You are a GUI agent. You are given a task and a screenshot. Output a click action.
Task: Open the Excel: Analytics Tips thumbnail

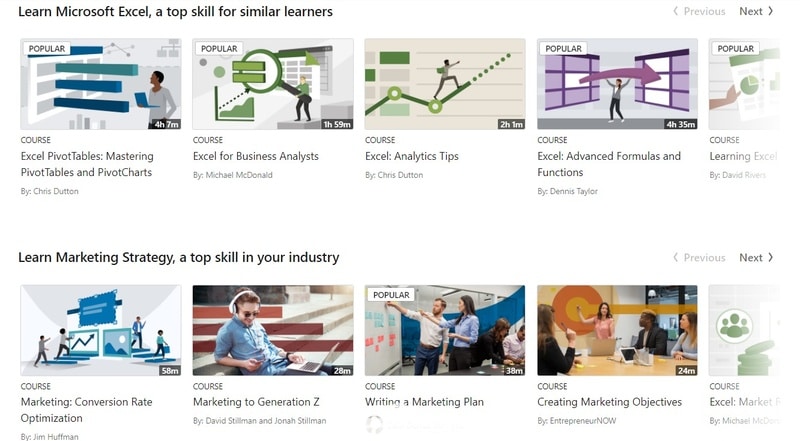click(445, 84)
